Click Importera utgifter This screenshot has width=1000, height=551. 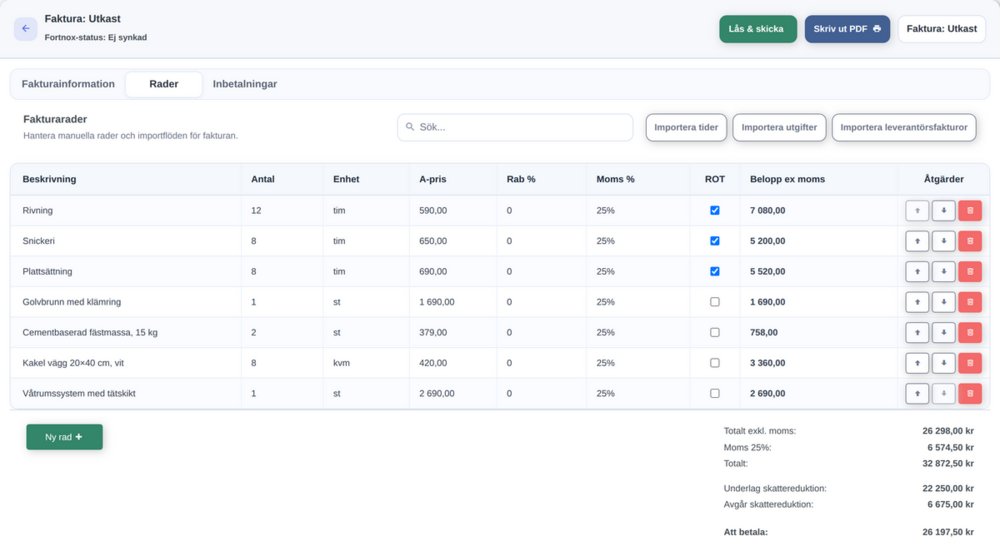coord(779,128)
